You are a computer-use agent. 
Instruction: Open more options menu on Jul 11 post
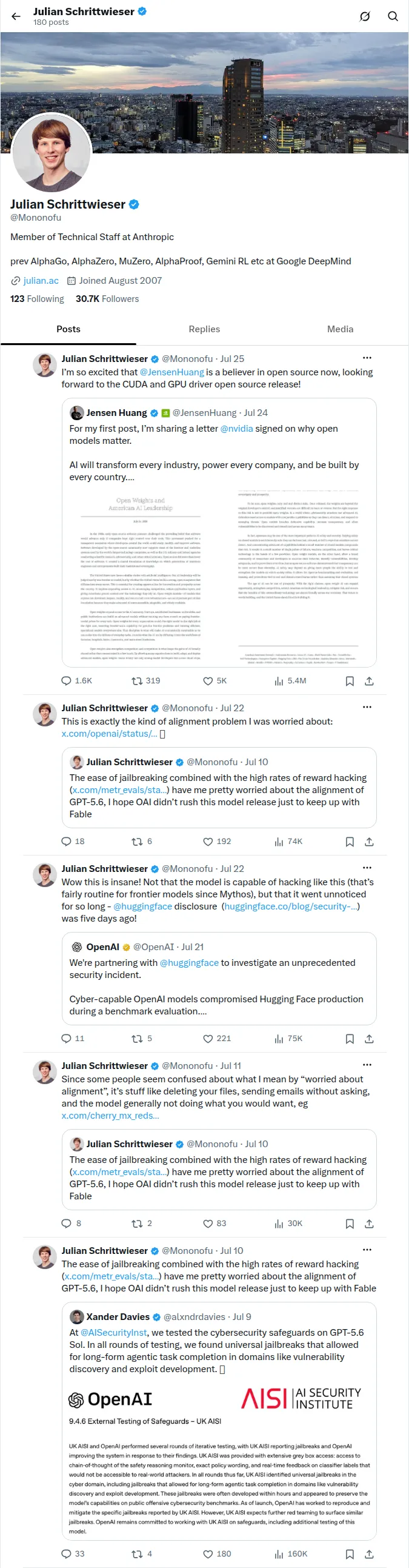(367, 1065)
